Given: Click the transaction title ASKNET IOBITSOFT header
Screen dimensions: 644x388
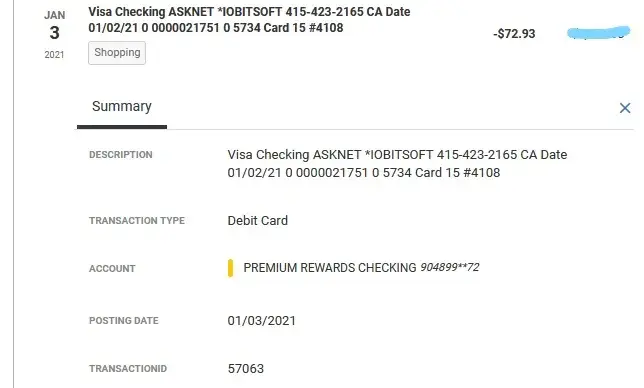Looking at the screenshot, I should (249, 20).
